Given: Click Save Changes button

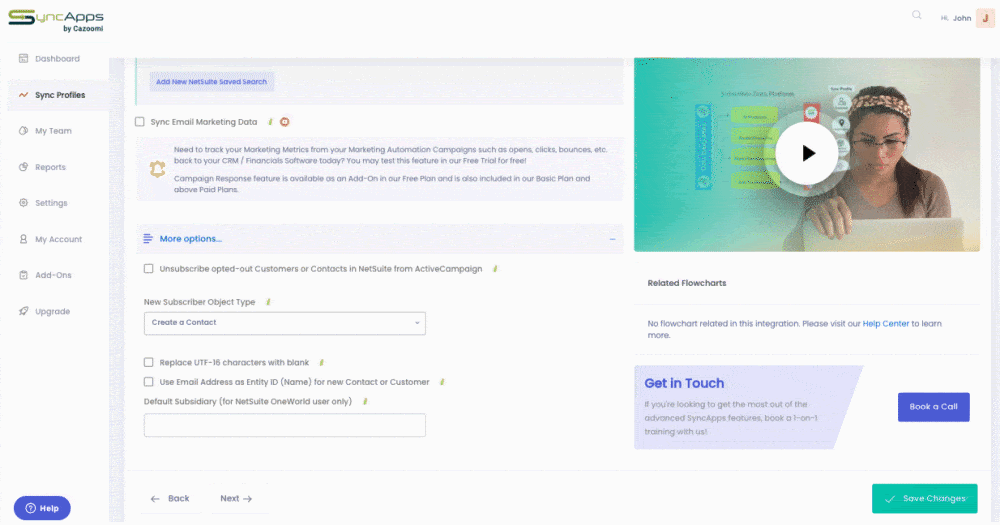Looking at the screenshot, I should (x=925, y=498).
